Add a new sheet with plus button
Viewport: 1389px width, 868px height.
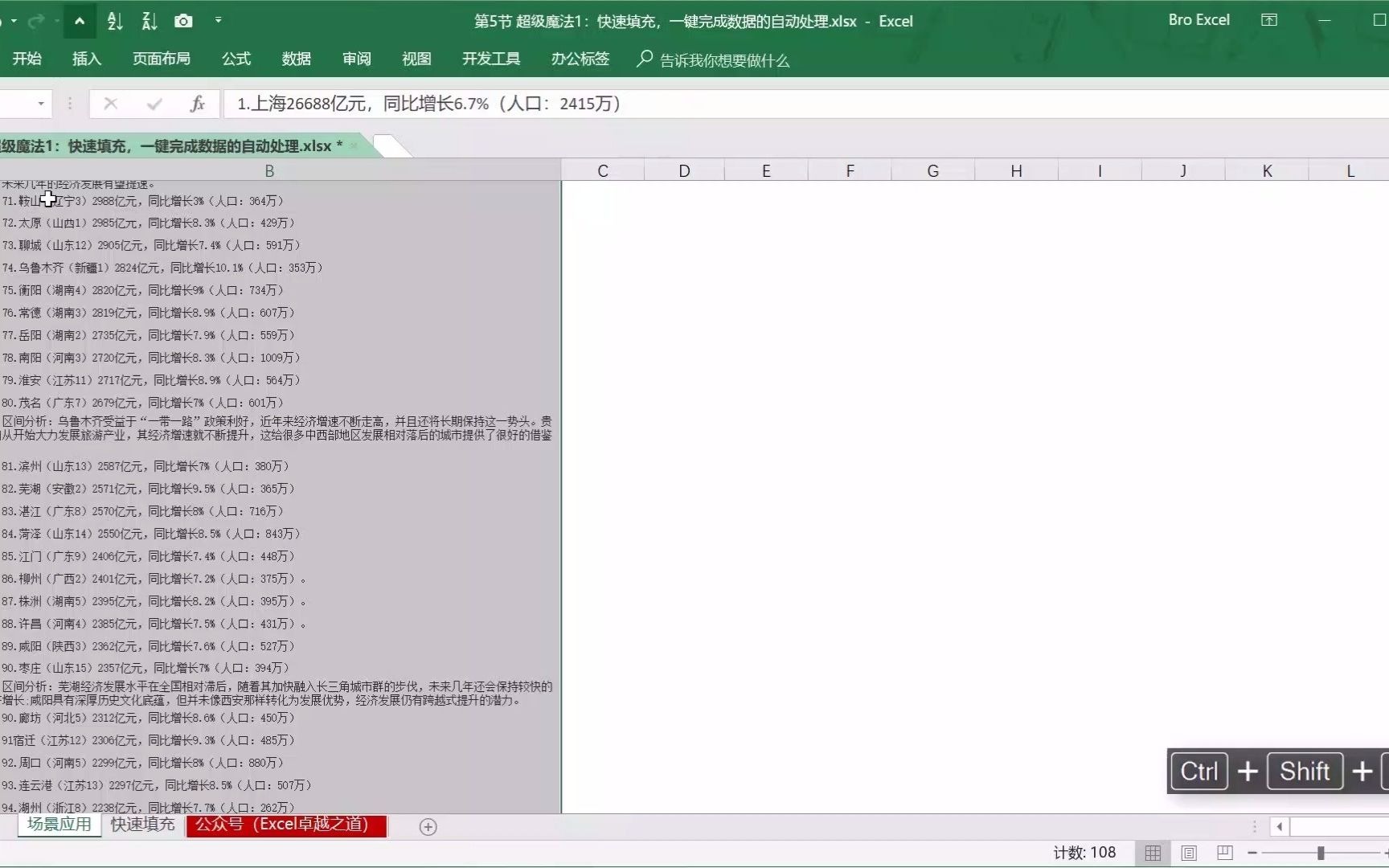pos(428,827)
